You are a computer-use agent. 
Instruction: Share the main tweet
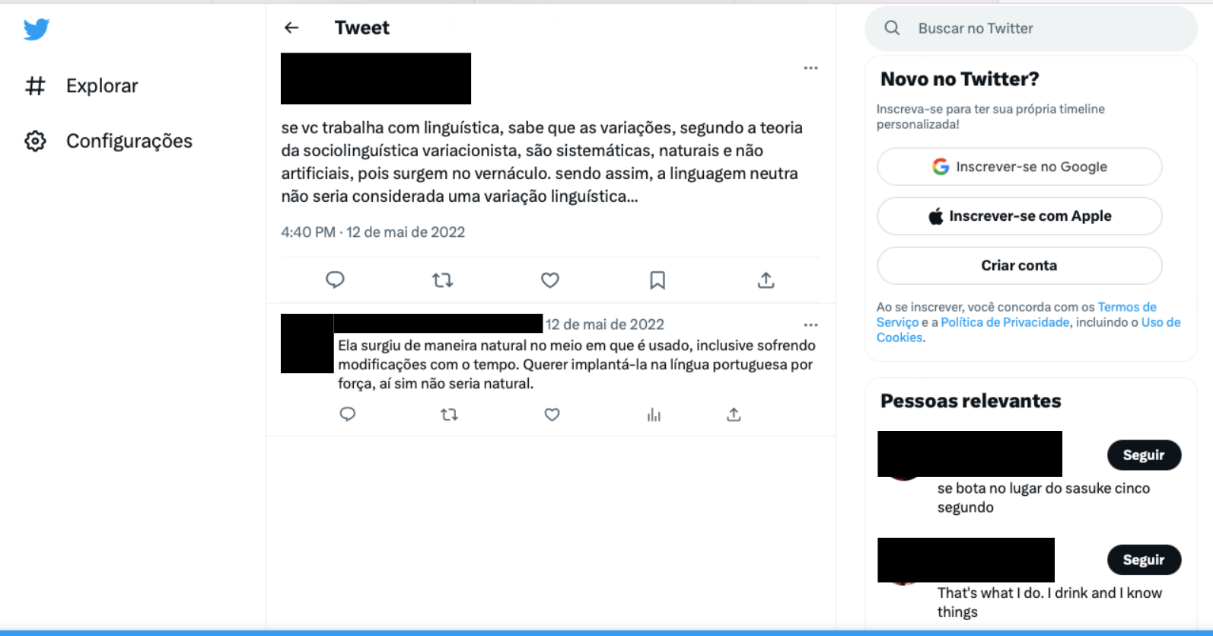(x=766, y=281)
